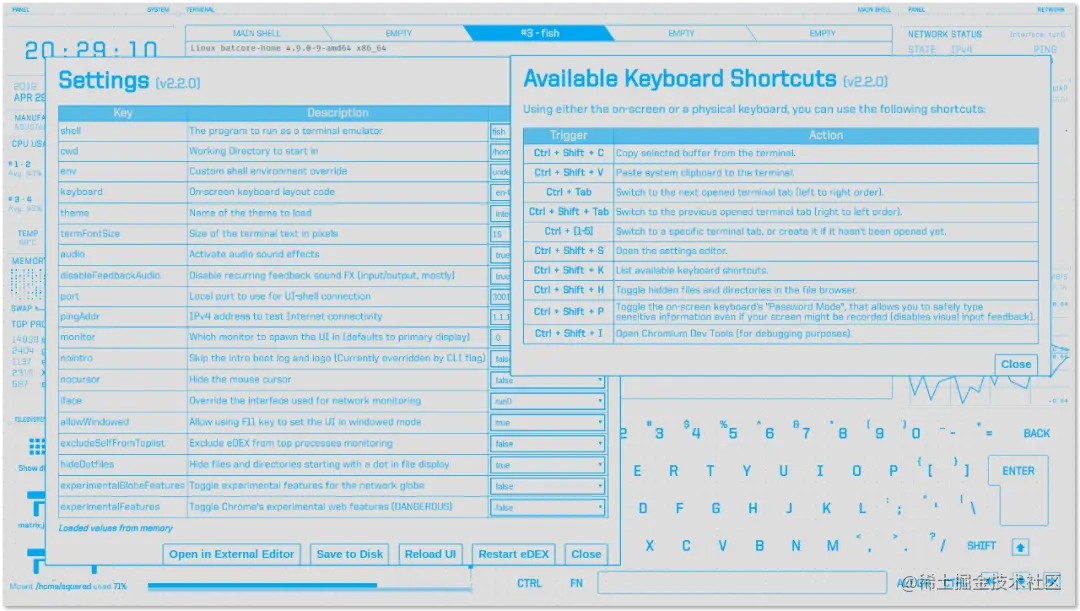This screenshot has width=1080, height=611.
Task: Click the 'Ctrl + Shift + S' trigger cell
Action: coord(568,251)
